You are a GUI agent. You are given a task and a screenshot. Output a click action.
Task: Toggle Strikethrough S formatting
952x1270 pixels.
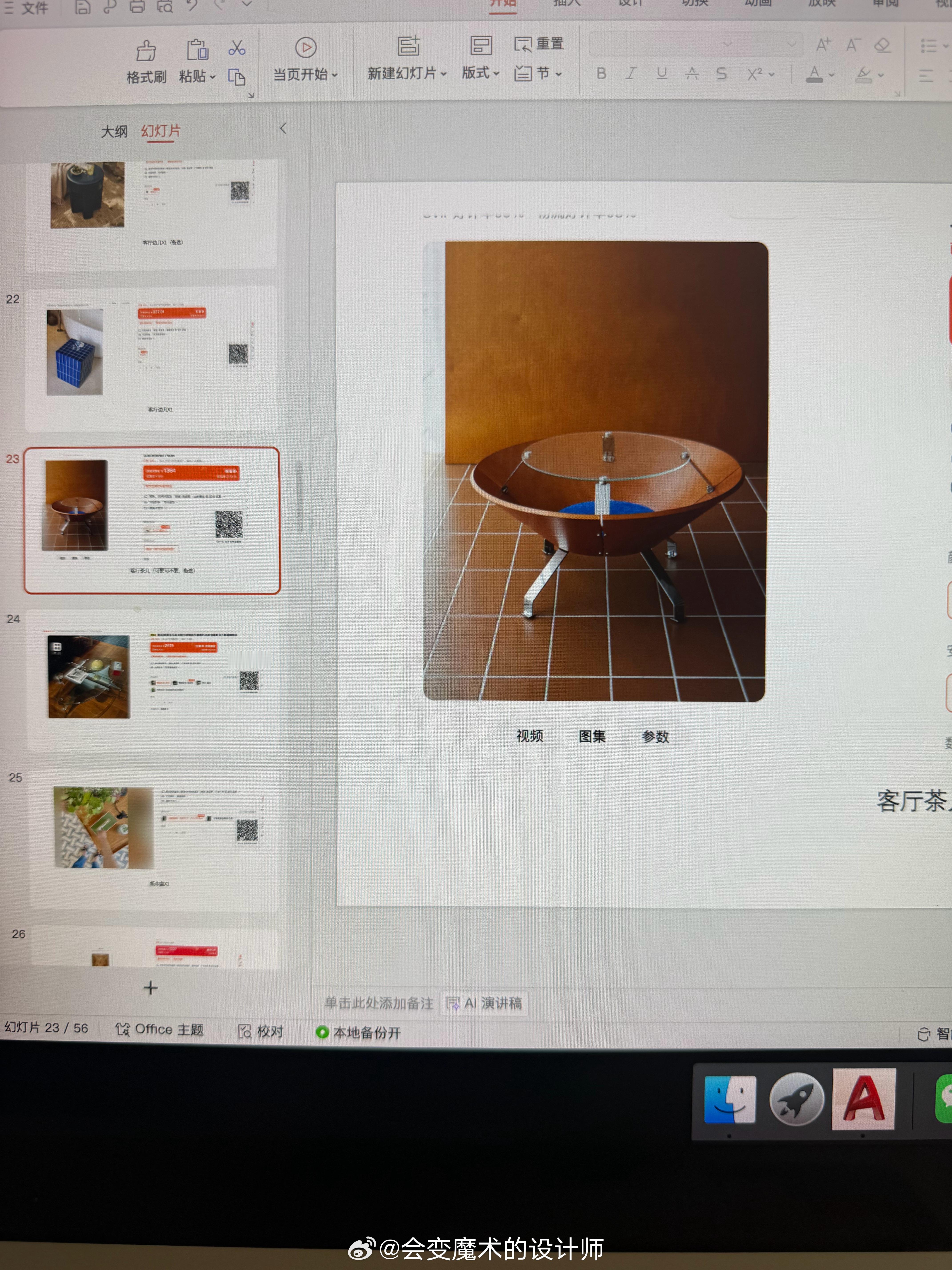coord(721,74)
